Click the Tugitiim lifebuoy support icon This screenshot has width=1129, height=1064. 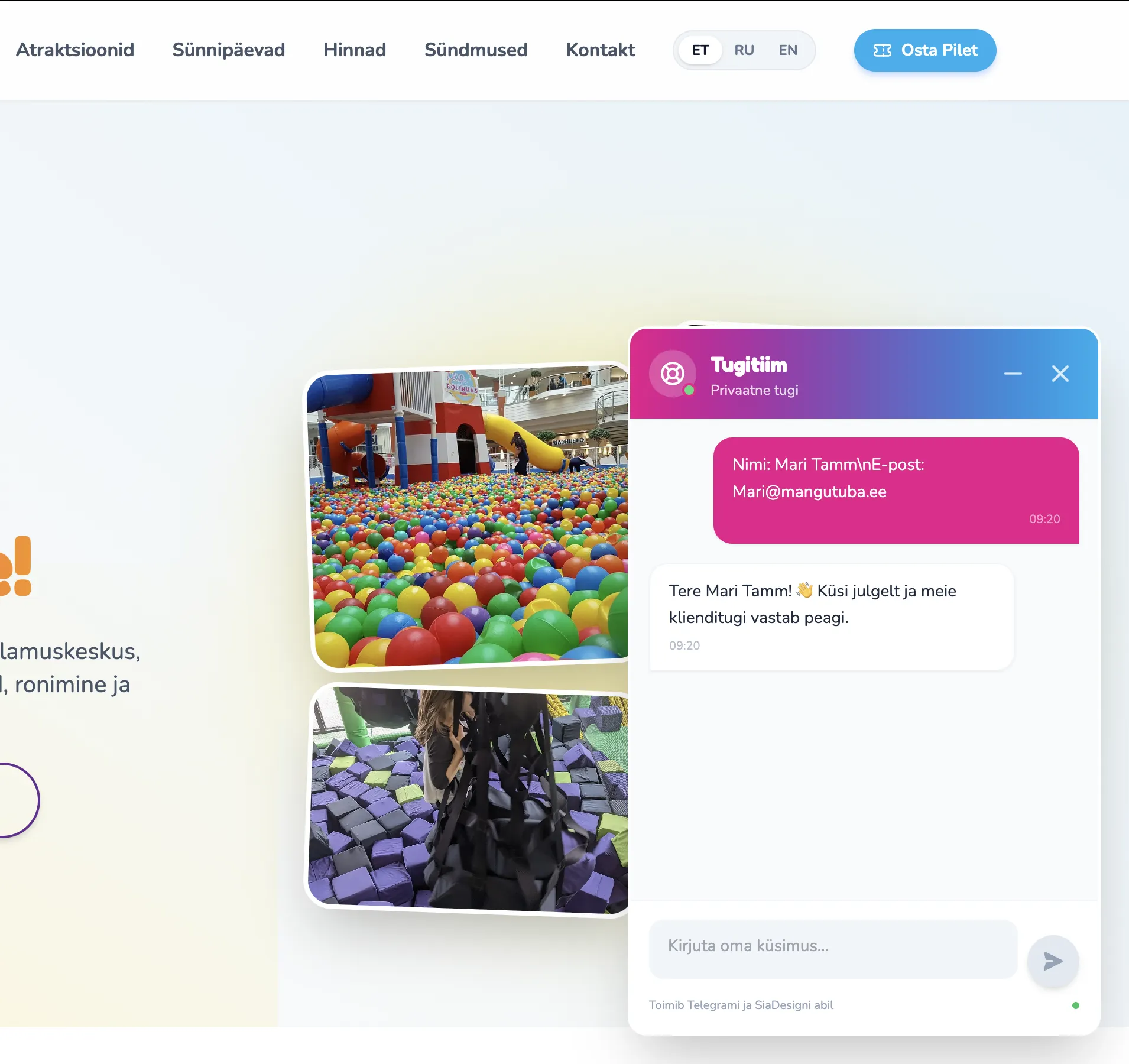(x=673, y=374)
